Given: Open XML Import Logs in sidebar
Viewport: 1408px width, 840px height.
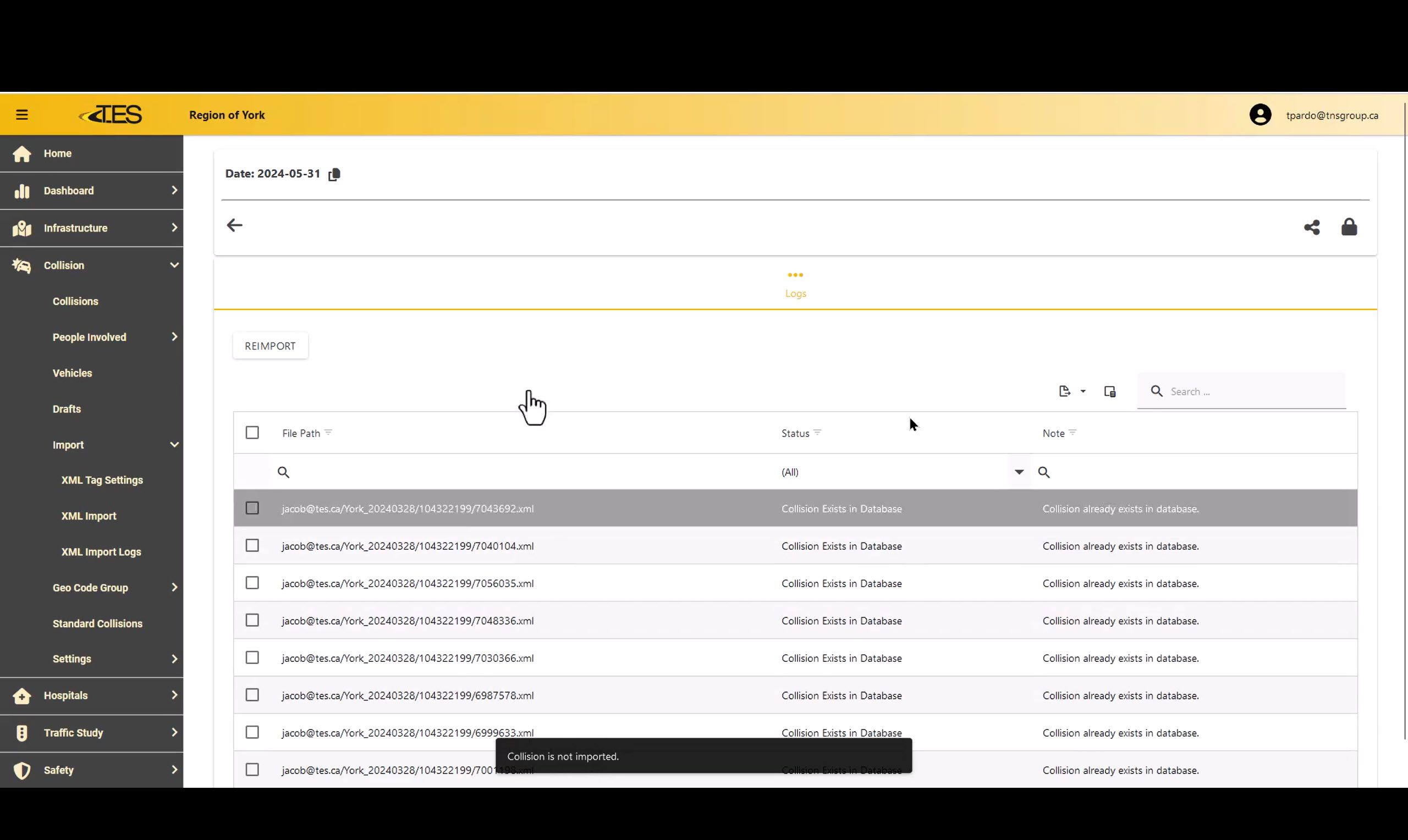Looking at the screenshot, I should pyautogui.click(x=101, y=552).
